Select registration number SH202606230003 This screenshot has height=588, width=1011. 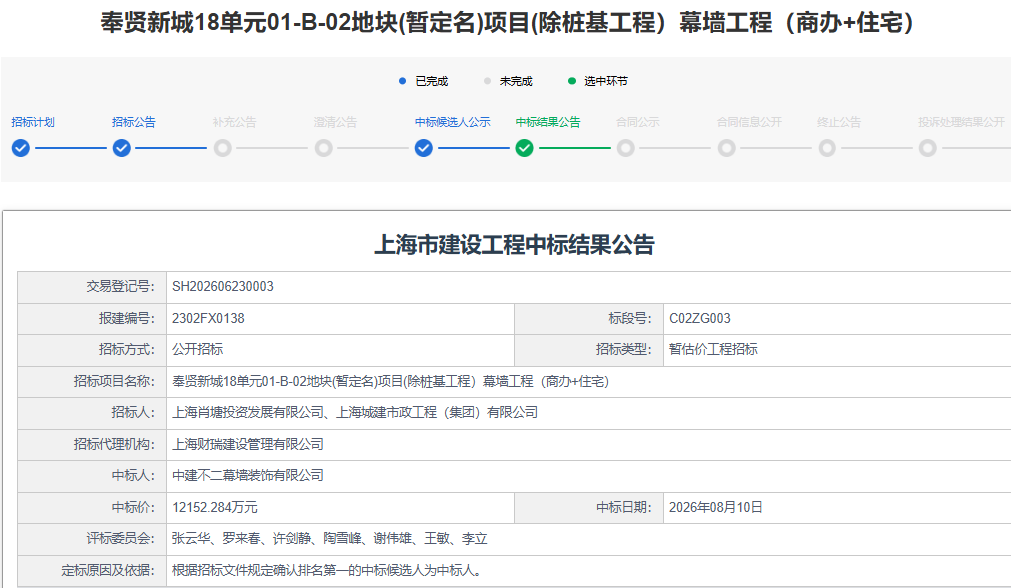(x=222, y=286)
